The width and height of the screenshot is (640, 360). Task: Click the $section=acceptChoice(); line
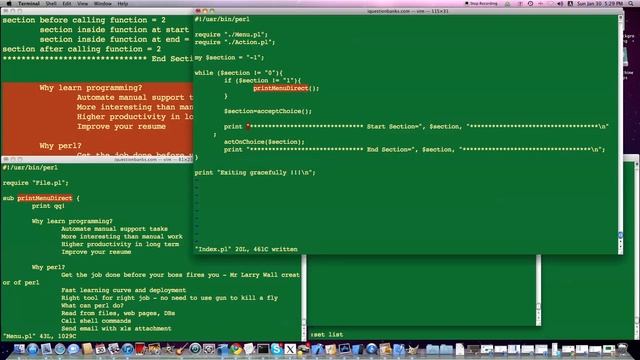(x=268, y=111)
